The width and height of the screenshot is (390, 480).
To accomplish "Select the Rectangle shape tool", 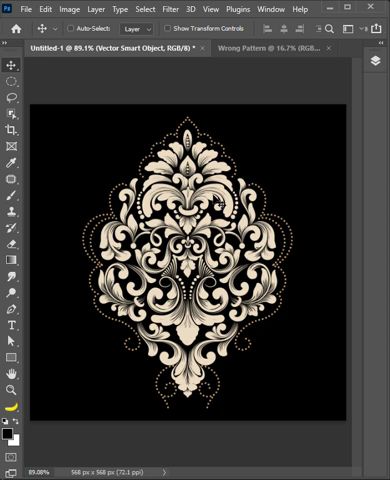I will pos(11,358).
